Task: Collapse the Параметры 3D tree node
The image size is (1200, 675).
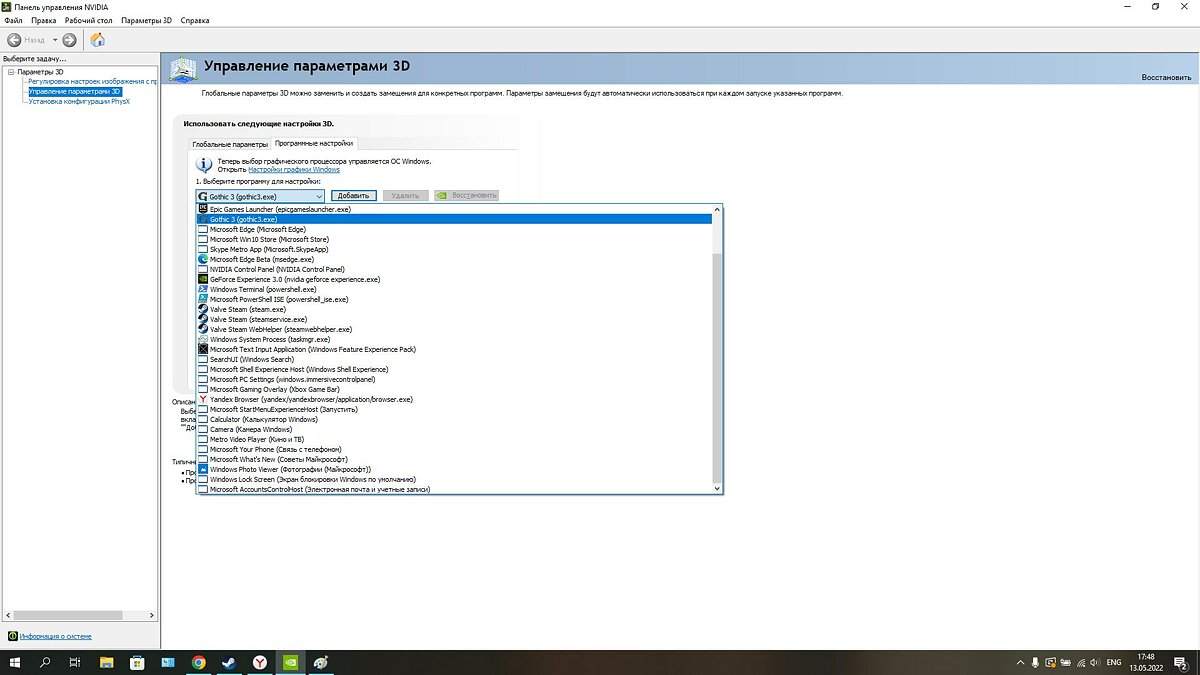Action: point(10,72)
